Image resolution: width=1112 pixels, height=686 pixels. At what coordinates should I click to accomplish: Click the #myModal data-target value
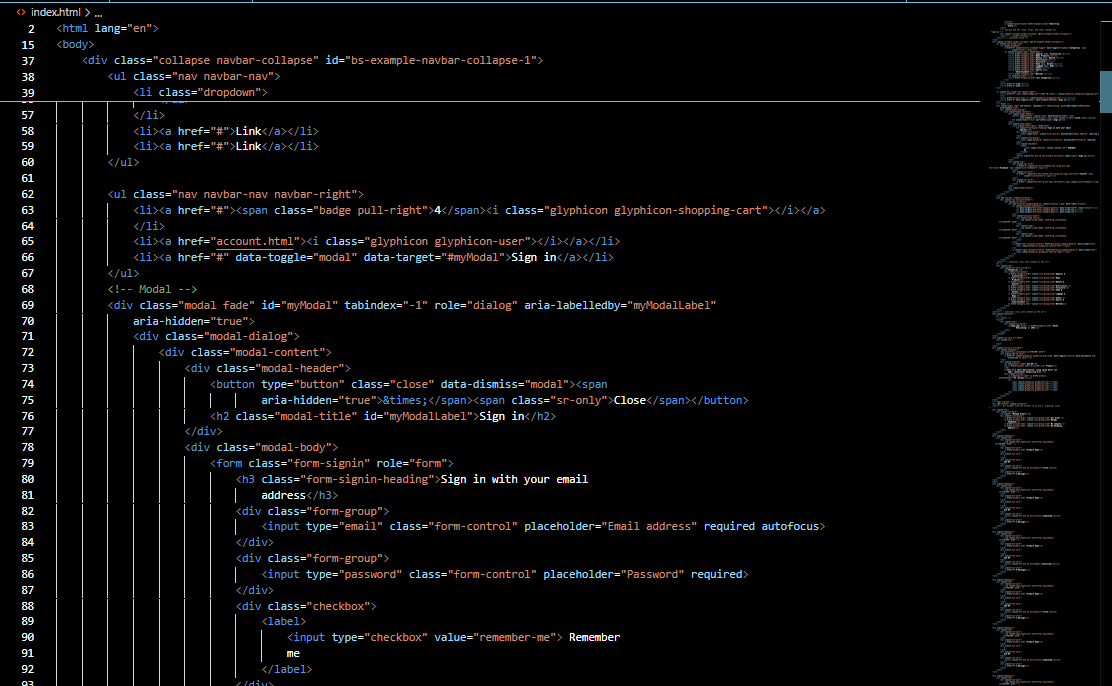(x=473, y=257)
